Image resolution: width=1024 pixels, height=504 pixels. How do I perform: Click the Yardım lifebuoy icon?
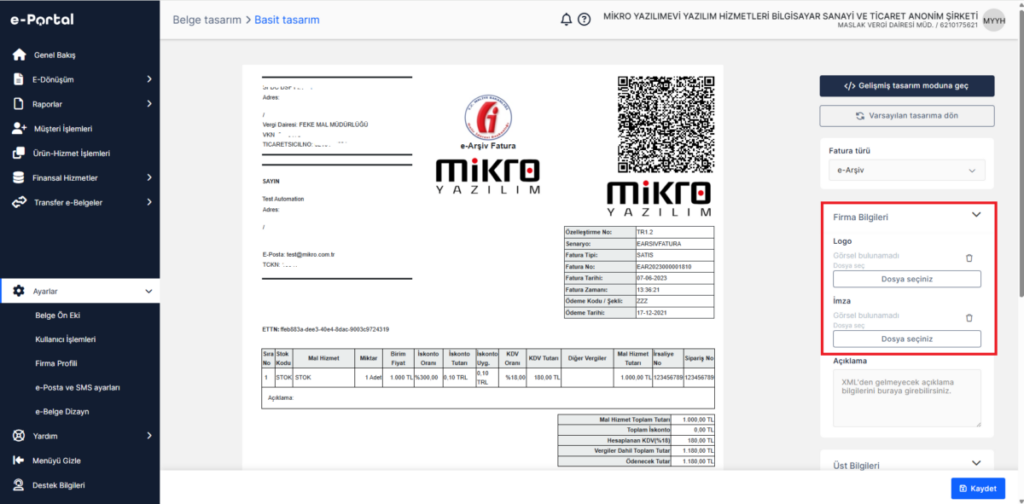19,435
